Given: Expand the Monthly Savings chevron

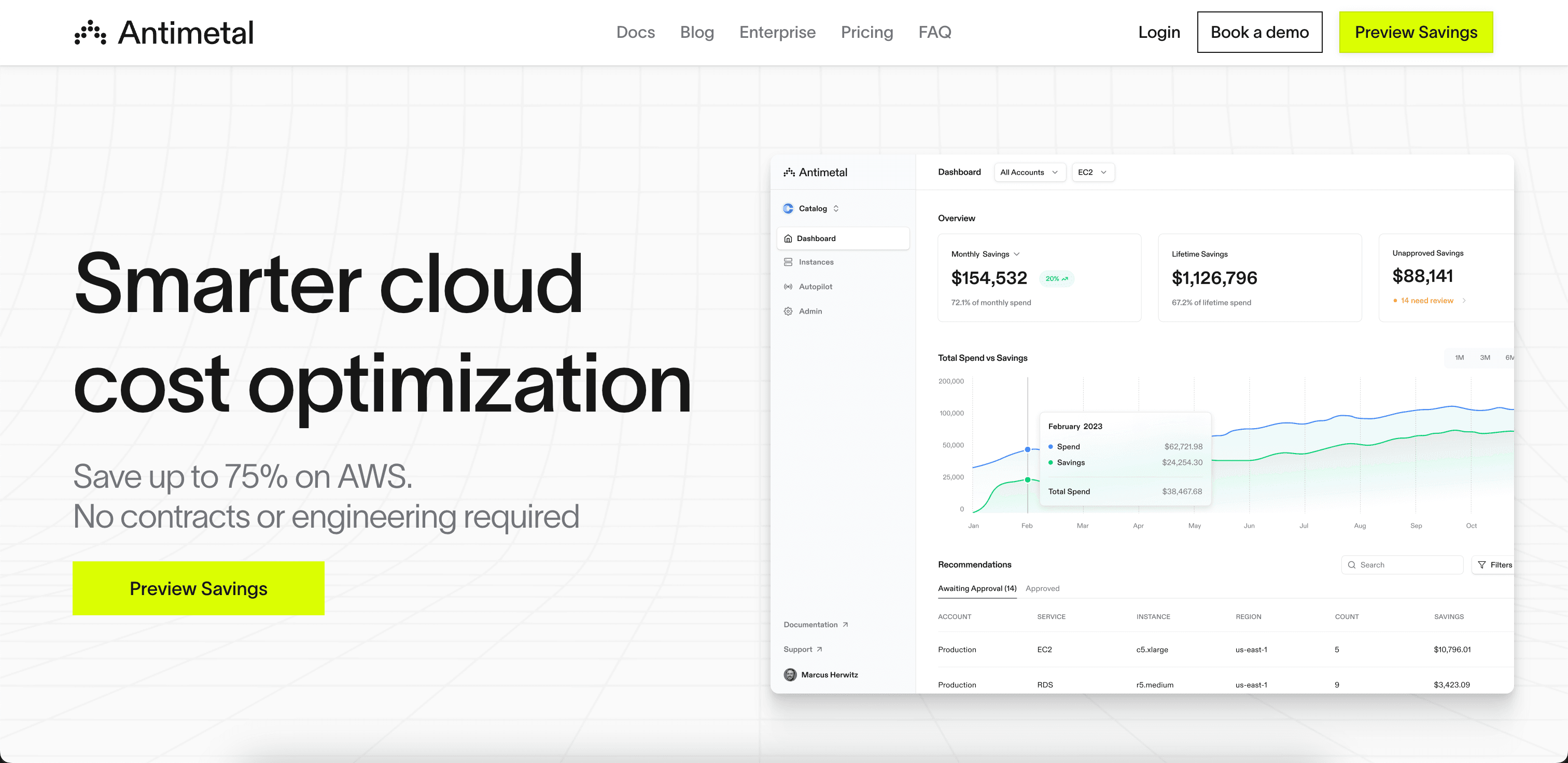Looking at the screenshot, I should click(x=1016, y=255).
